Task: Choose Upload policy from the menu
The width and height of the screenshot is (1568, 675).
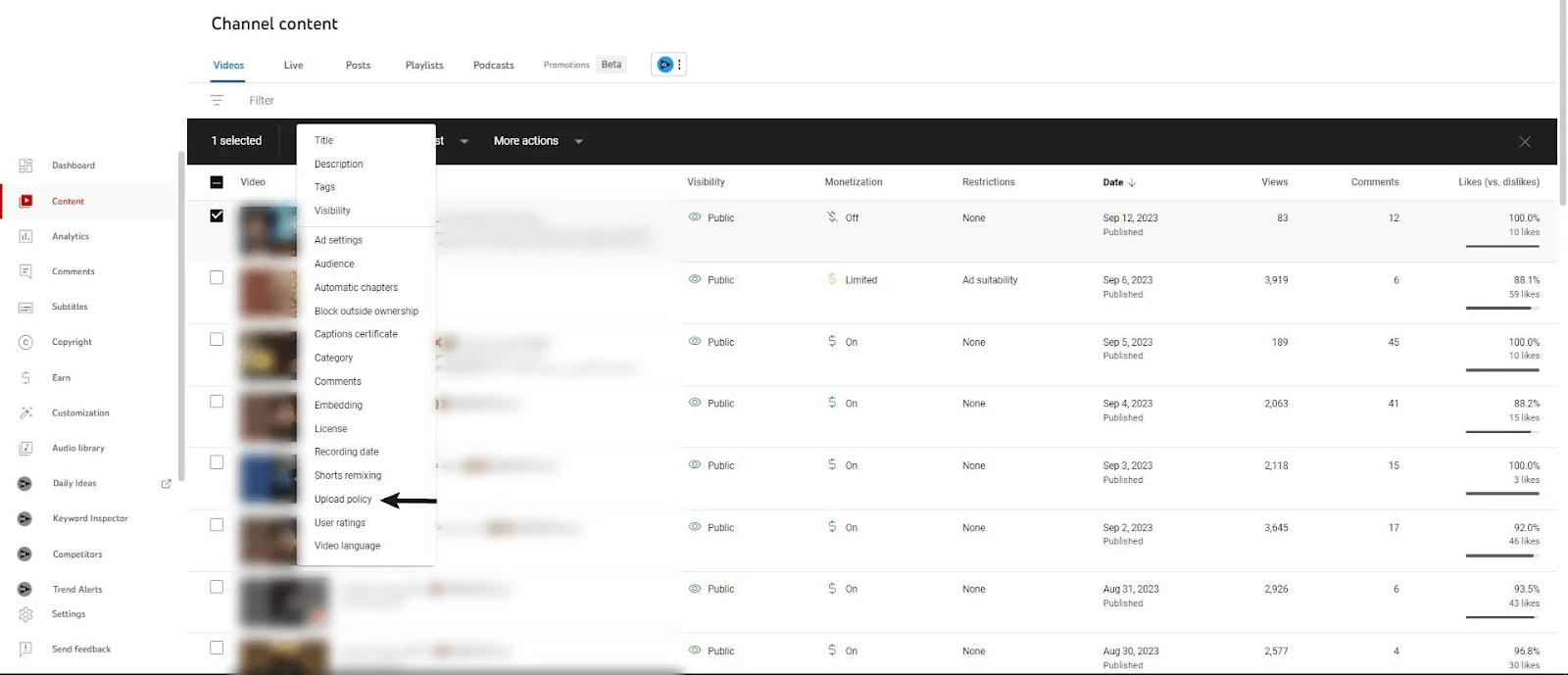Action: point(343,500)
